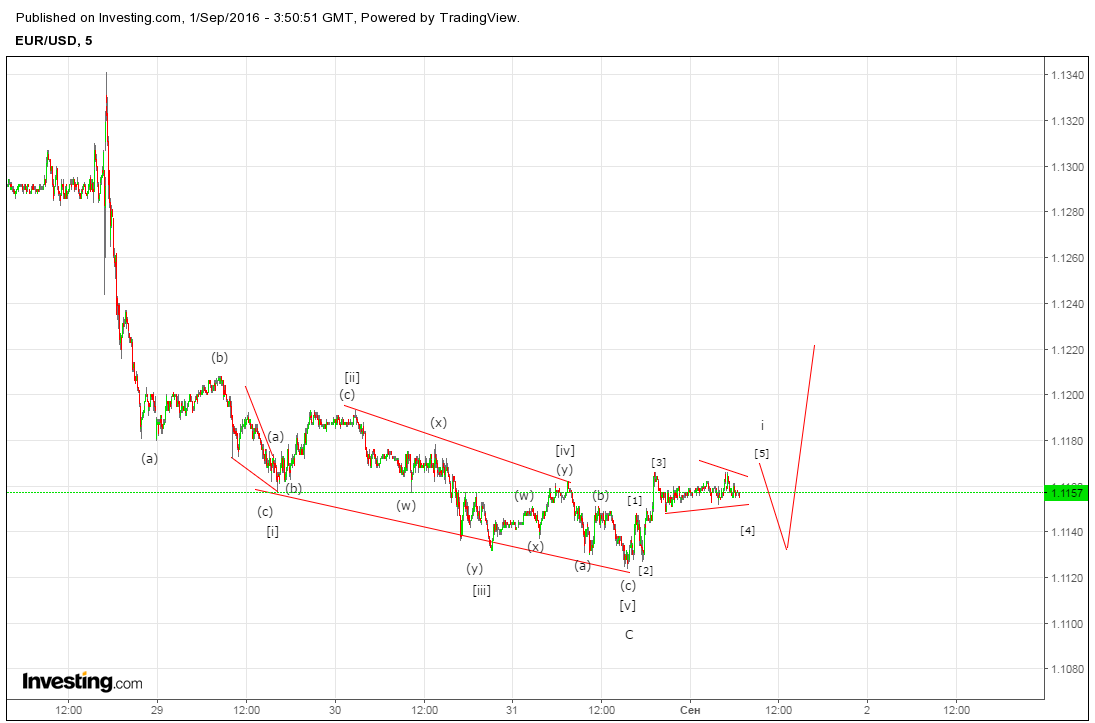Select the [iv] wave label

pos(565,450)
